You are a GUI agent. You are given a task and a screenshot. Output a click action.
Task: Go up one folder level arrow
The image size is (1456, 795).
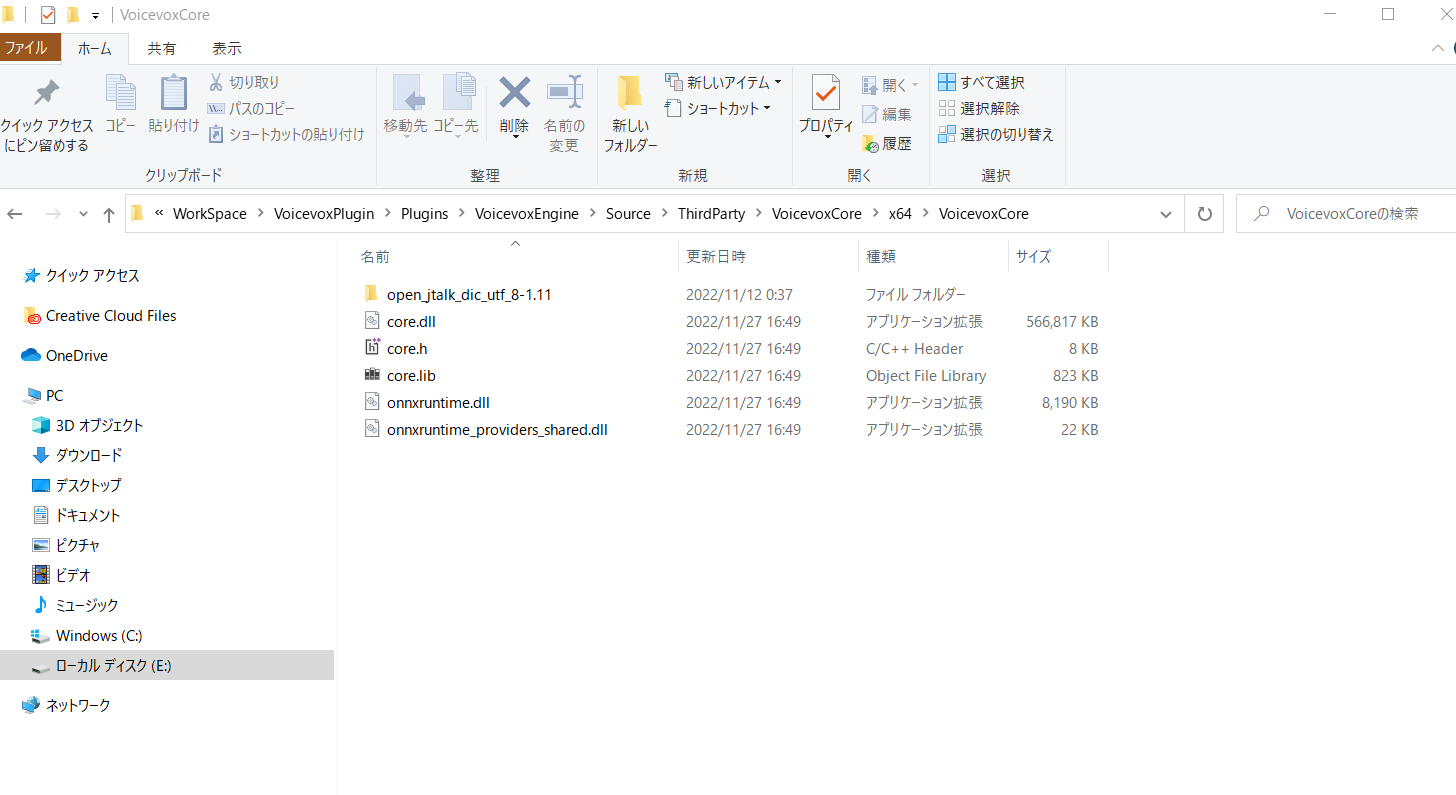(x=109, y=214)
